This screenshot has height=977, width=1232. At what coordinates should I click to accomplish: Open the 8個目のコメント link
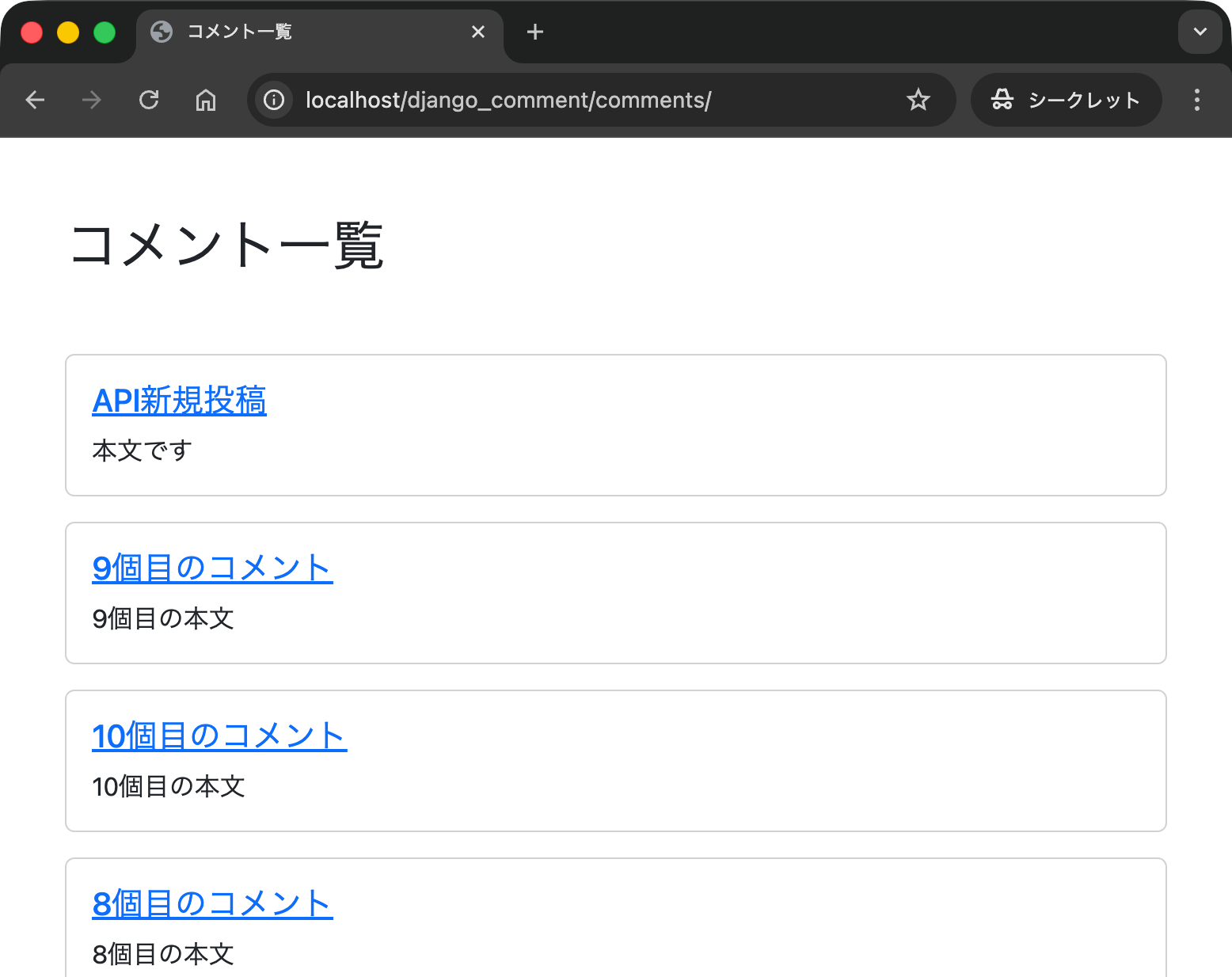212,903
